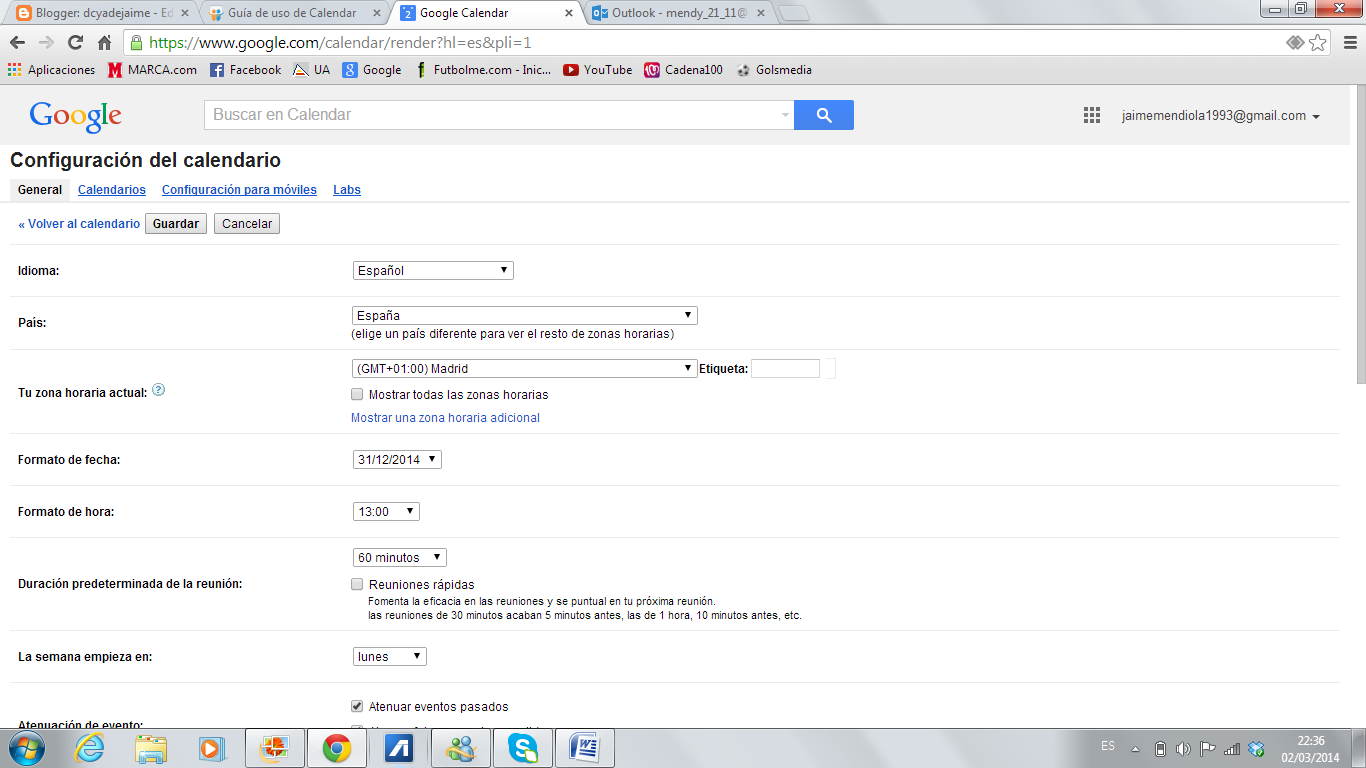Open the week start dropdown showing lunes
This screenshot has height=768, width=1366.
click(390, 656)
